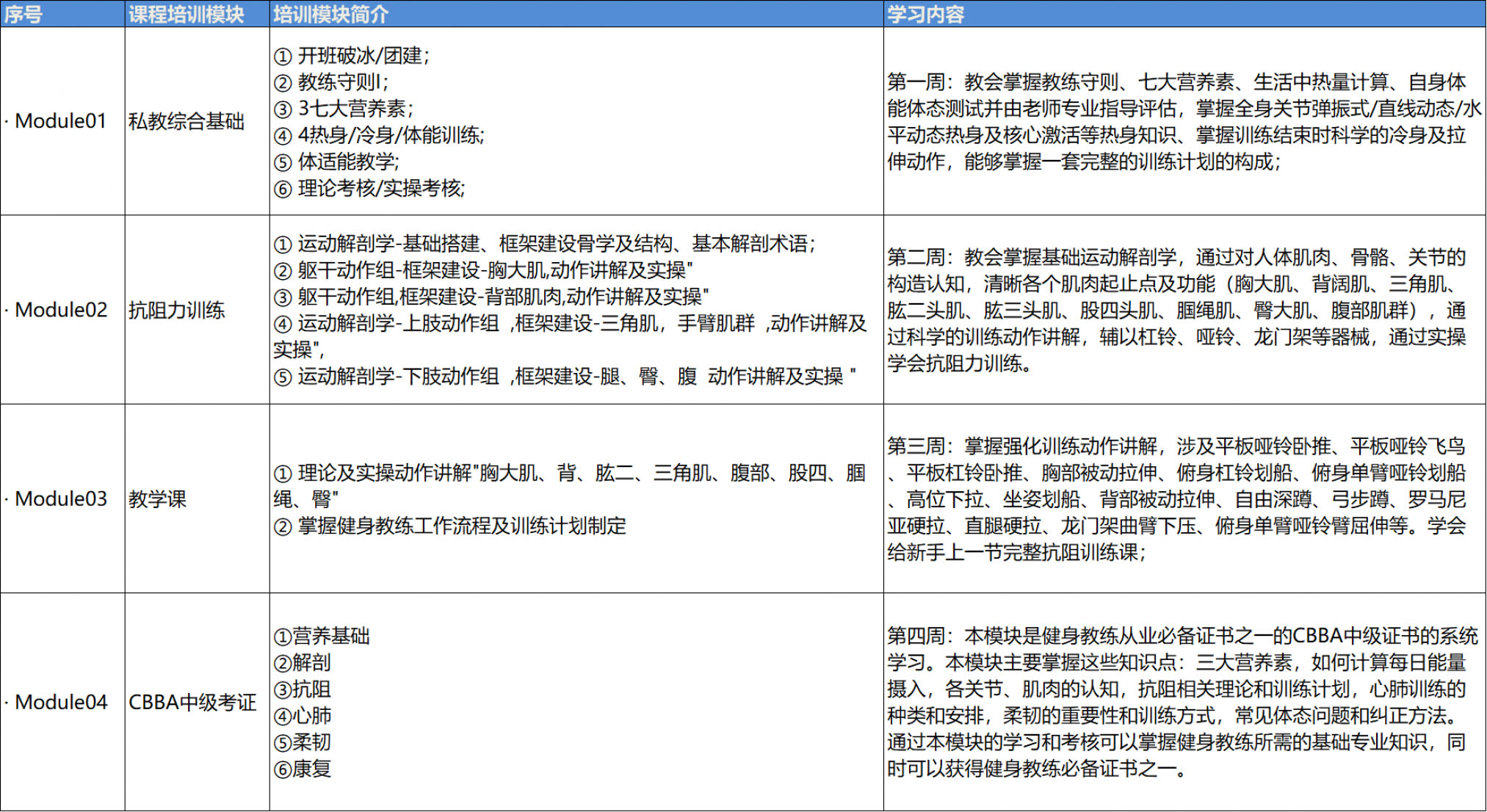The width and height of the screenshot is (1487, 812).
Task: Click the 第三周 learning content paragraph
Action: click(1176, 499)
